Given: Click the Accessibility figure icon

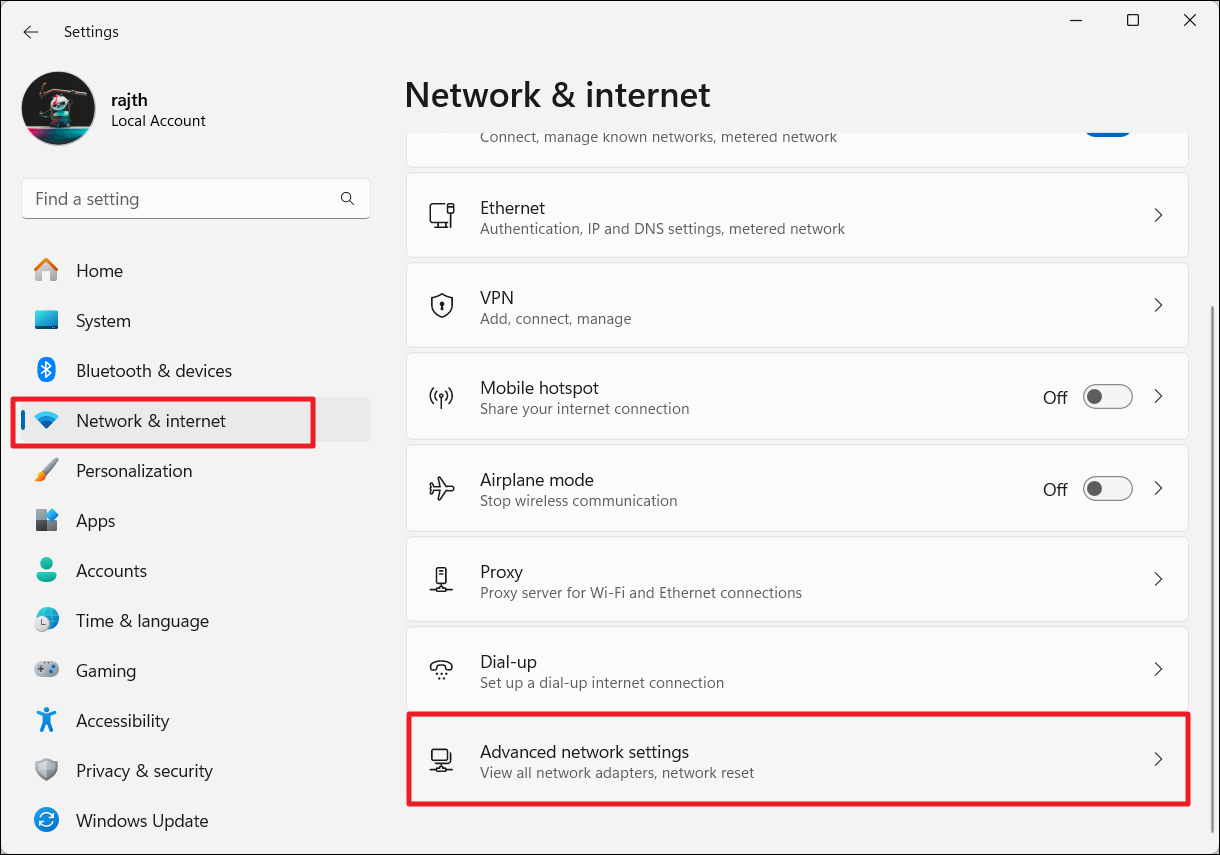Looking at the screenshot, I should coord(46,721).
